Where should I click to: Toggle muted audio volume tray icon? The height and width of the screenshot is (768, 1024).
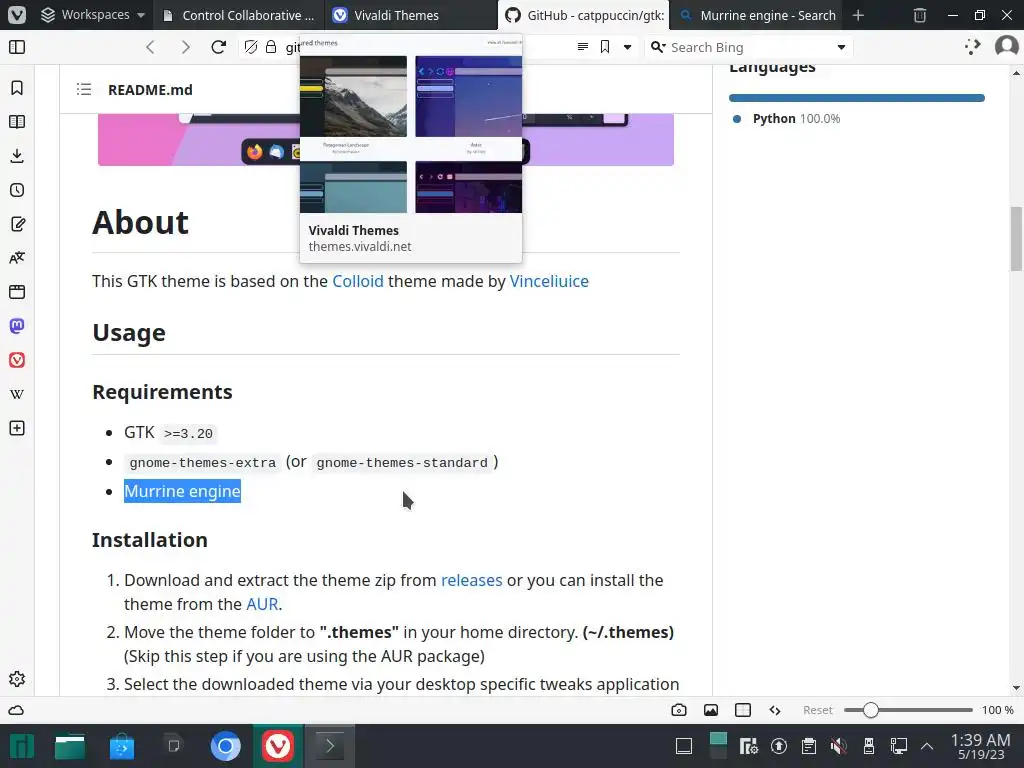click(x=839, y=746)
